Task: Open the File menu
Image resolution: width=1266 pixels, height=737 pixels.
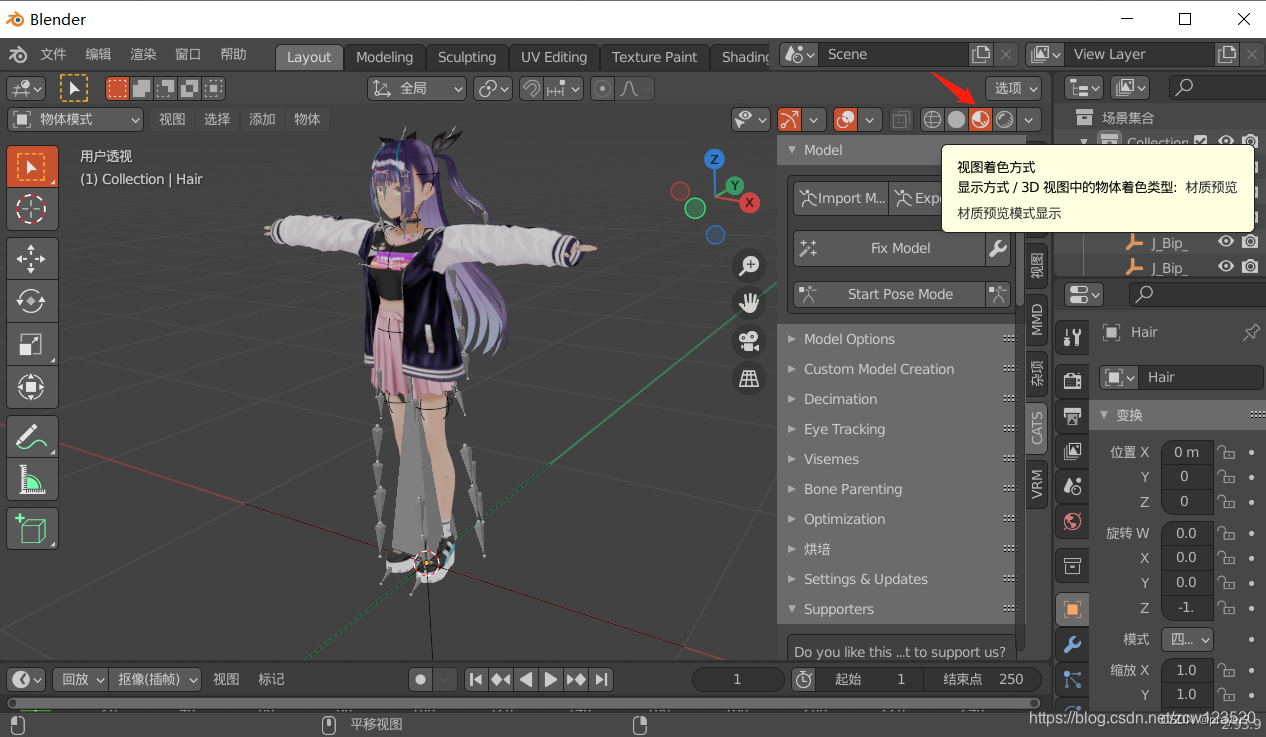Action: [53, 55]
